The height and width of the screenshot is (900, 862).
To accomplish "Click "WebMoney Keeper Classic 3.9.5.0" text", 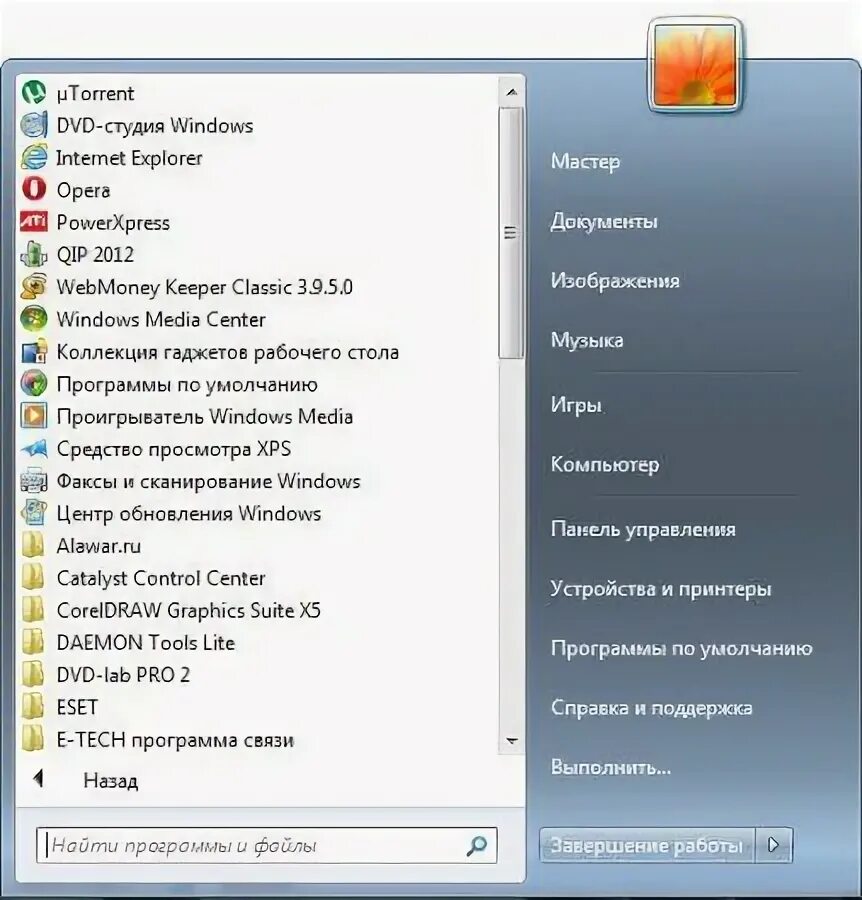I will [204, 287].
